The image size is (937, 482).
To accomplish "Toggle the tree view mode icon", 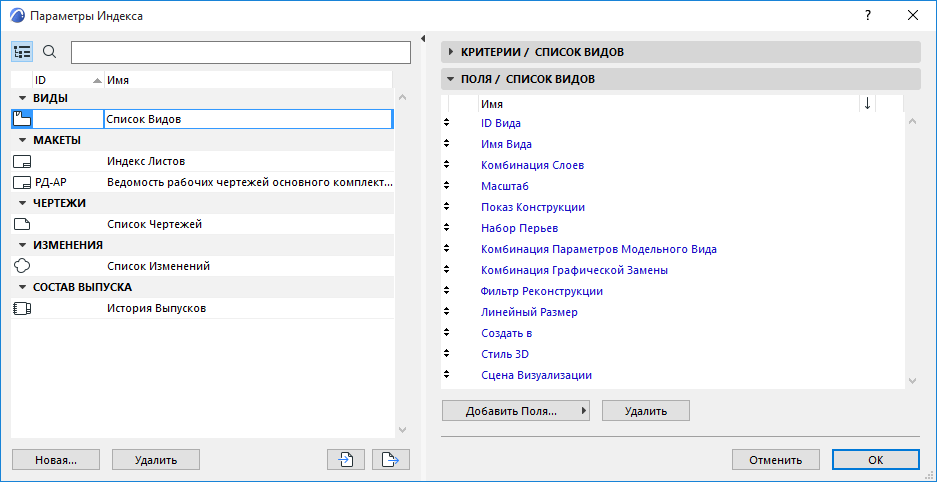I will tap(22, 52).
